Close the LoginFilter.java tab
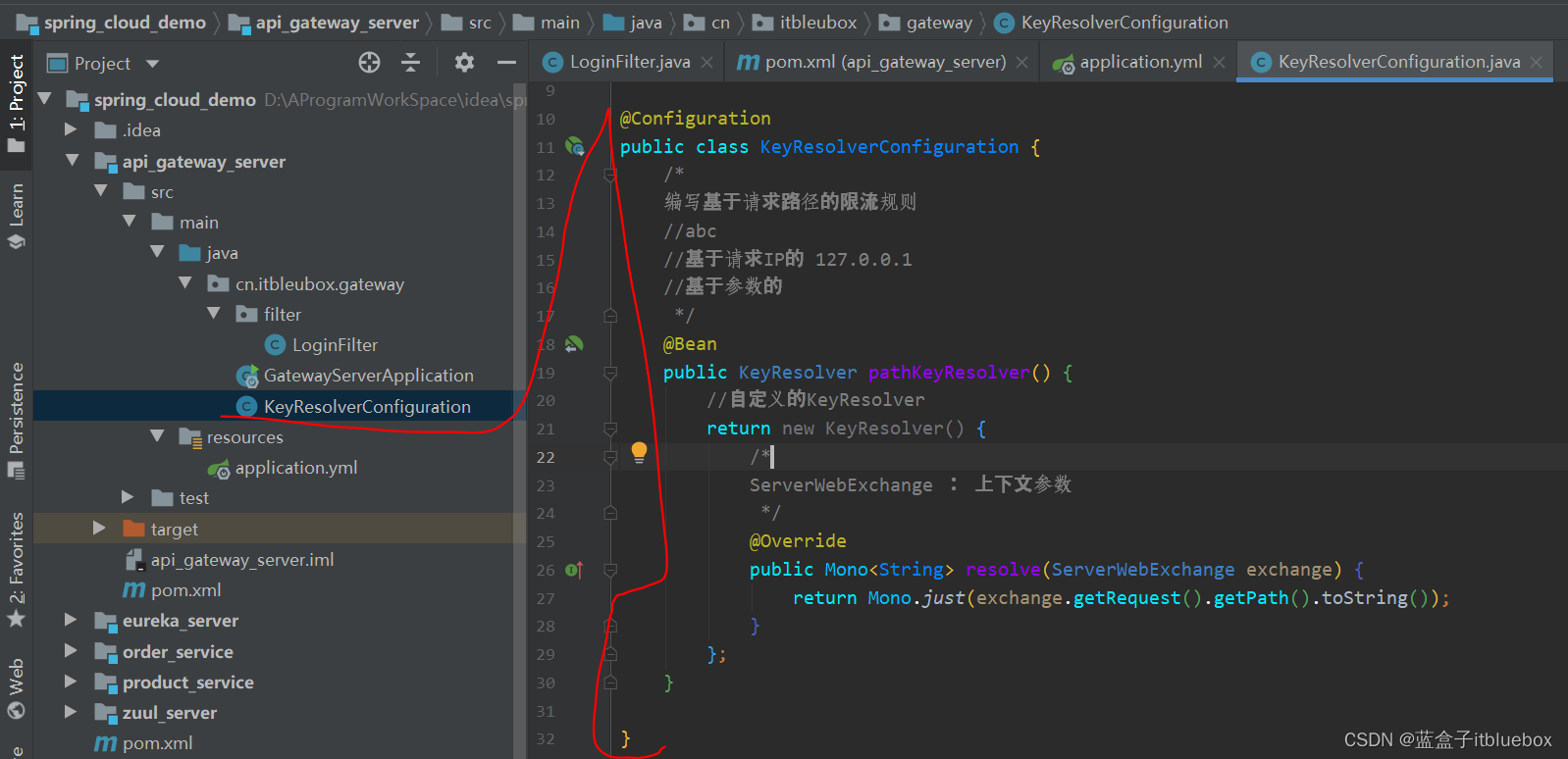Screen dimensions: 1568x759 (706, 63)
